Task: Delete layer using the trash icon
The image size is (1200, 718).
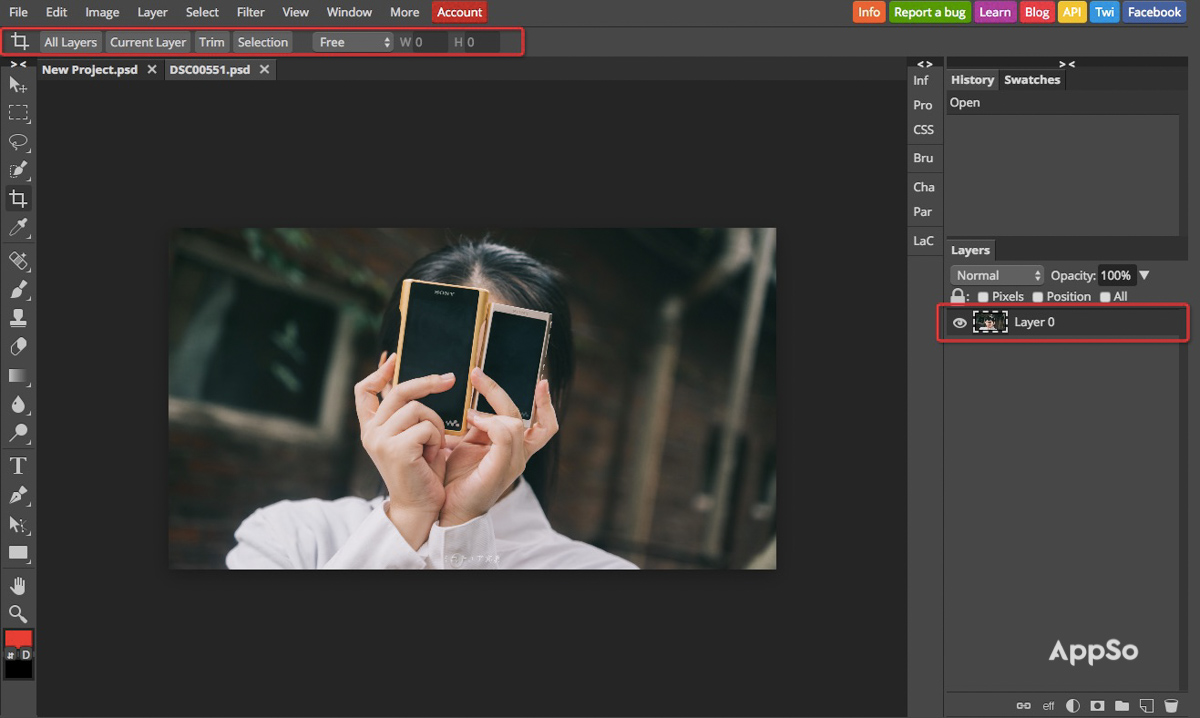Action: (x=1171, y=706)
